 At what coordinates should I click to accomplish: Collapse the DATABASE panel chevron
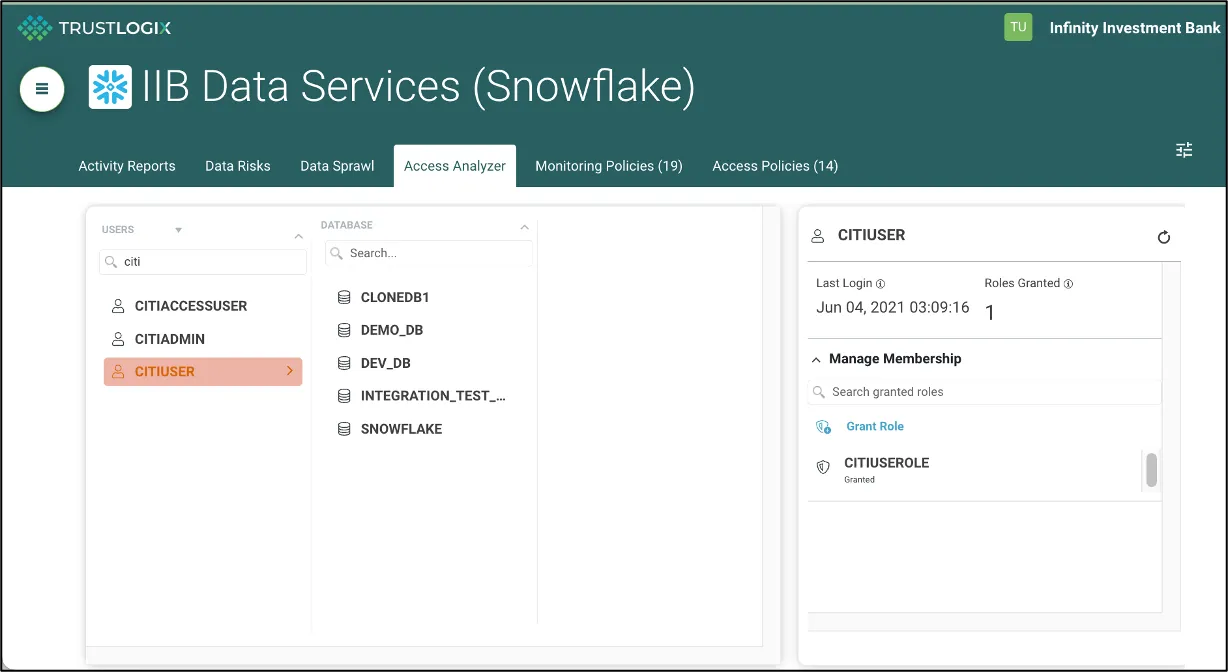point(525,226)
